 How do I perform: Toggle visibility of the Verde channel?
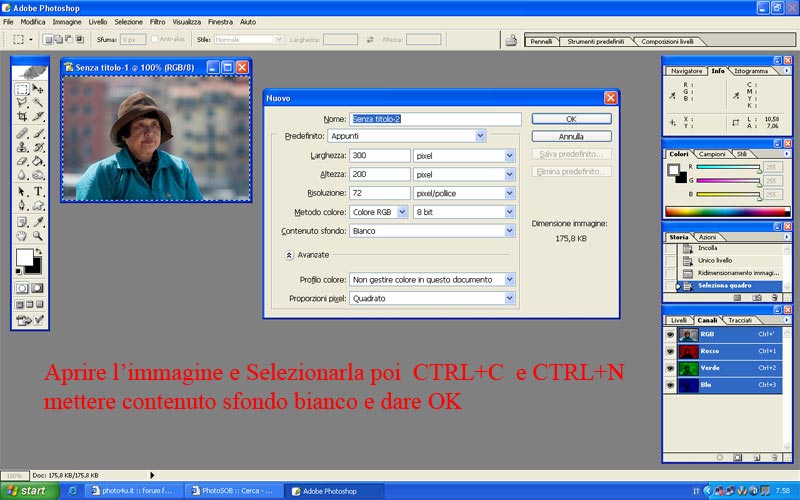[670, 368]
